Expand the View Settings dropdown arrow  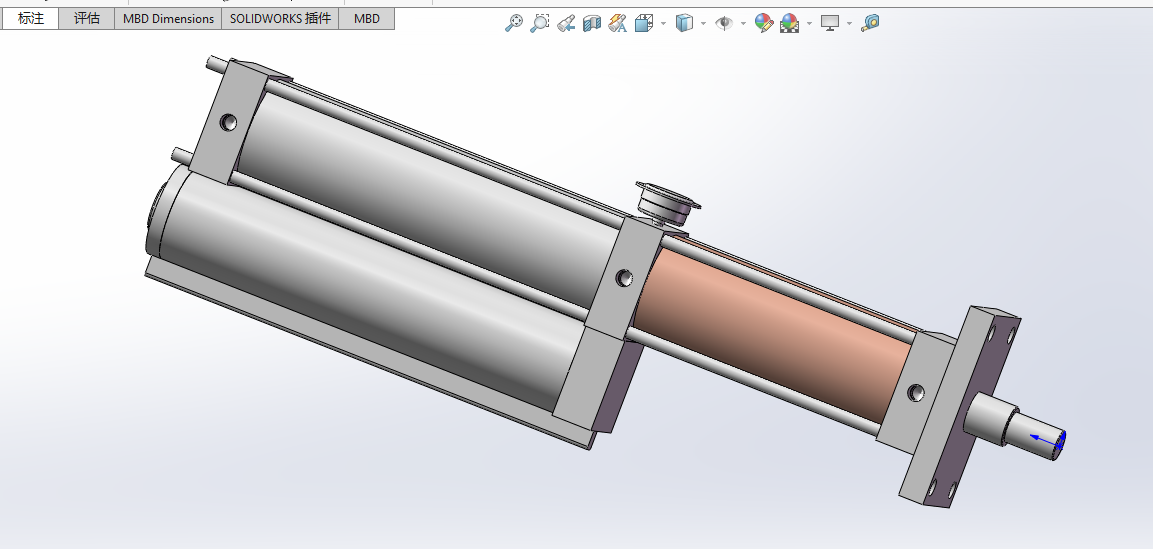tap(849, 24)
